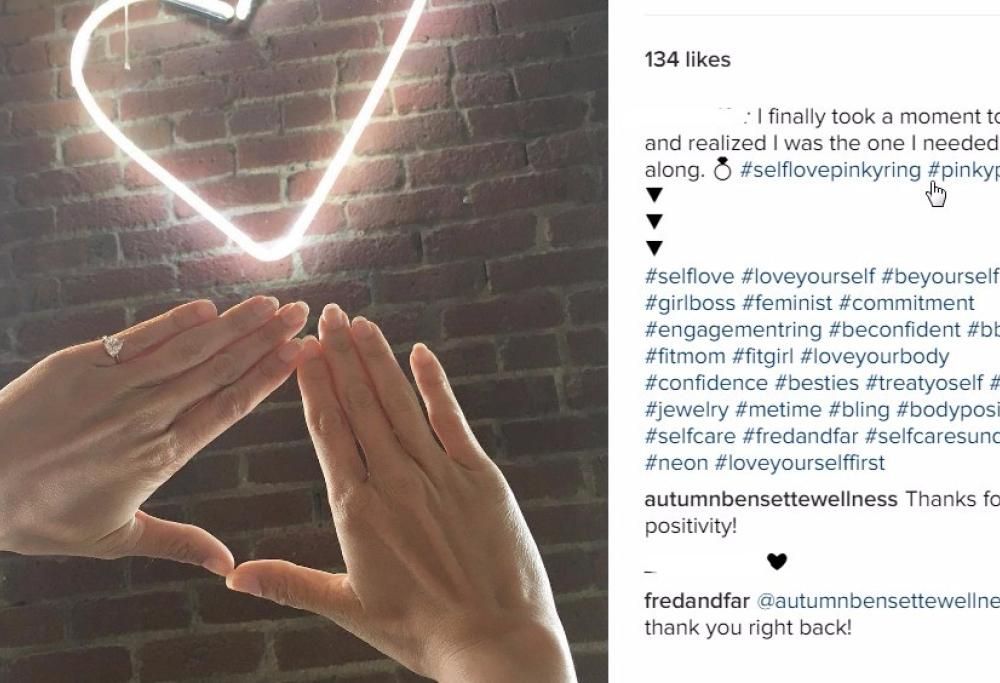Open the #girlboss hashtag

690,303
